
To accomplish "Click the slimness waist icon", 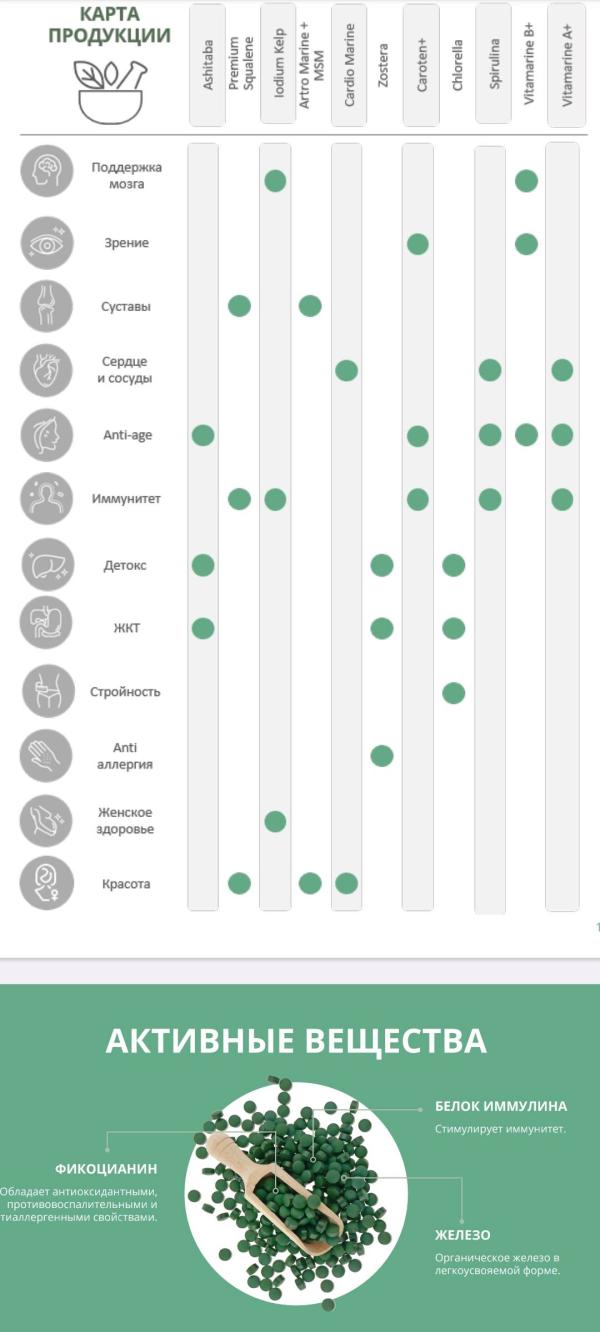I will 47,691.
